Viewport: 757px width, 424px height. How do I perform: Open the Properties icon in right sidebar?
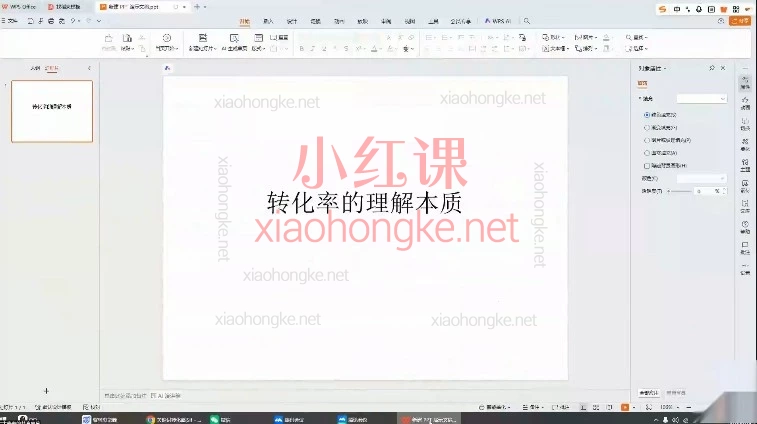point(745,83)
